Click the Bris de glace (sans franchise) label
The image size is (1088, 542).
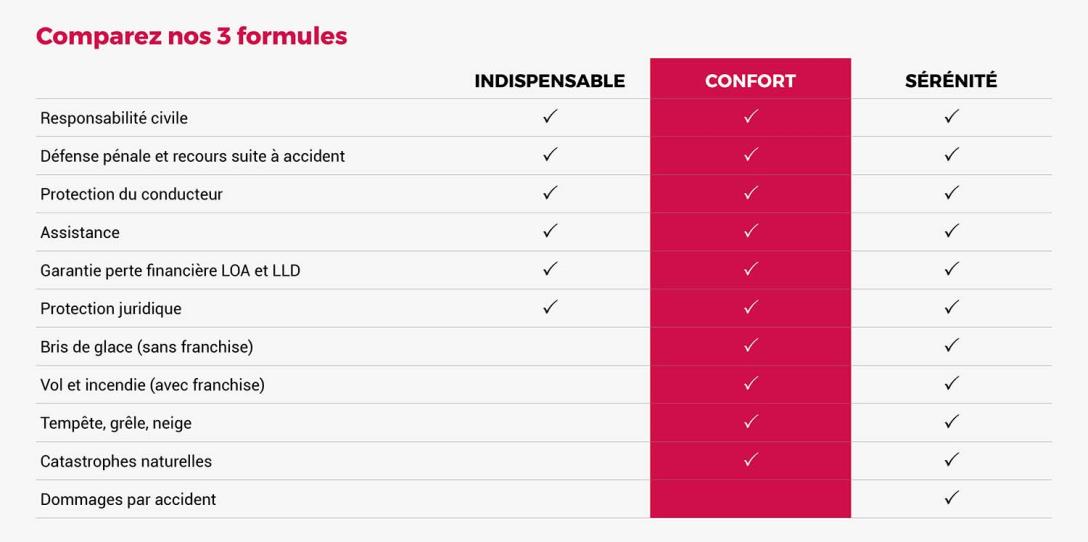[146, 347]
